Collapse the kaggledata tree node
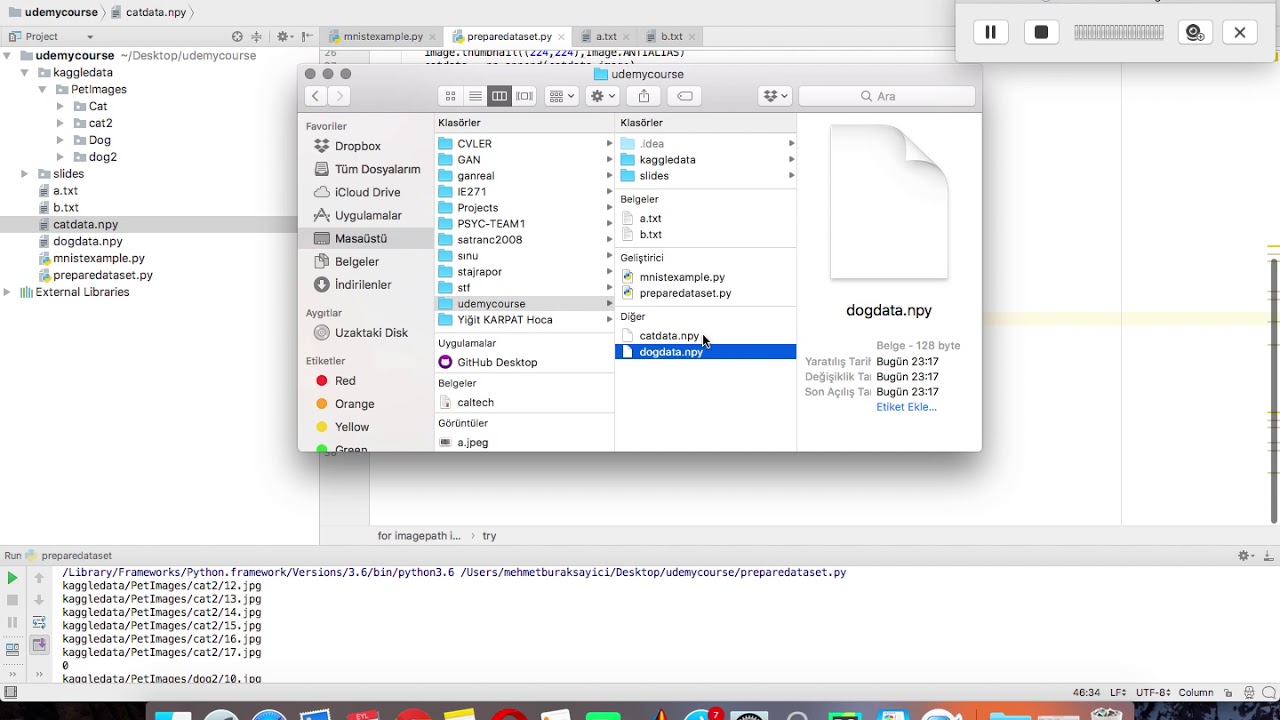 pyautogui.click(x=25, y=73)
